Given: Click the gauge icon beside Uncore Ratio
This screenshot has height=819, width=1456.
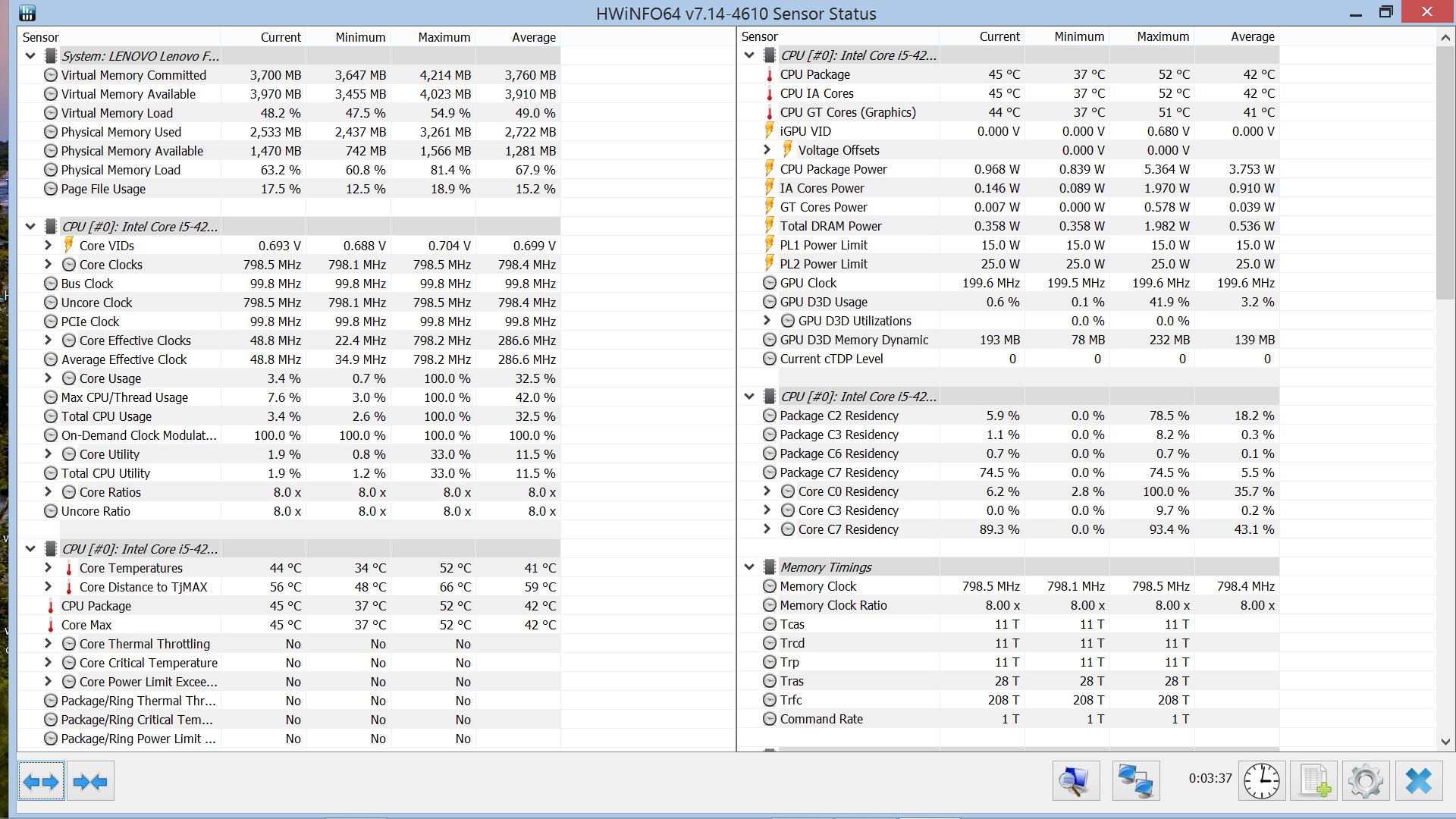Looking at the screenshot, I should click(x=51, y=511).
